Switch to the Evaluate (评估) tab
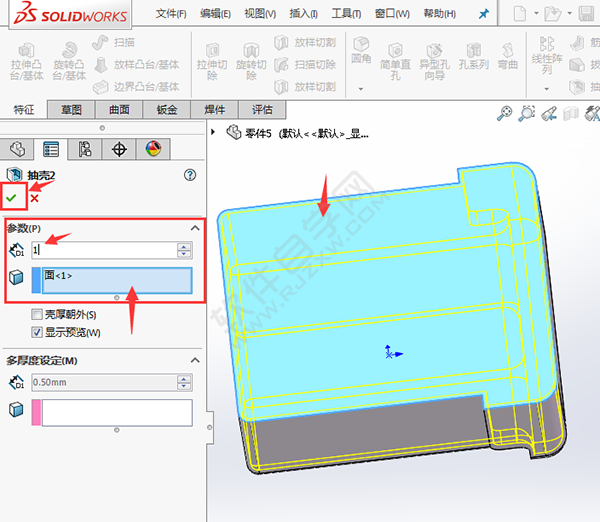The image size is (600, 522). tap(262, 110)
